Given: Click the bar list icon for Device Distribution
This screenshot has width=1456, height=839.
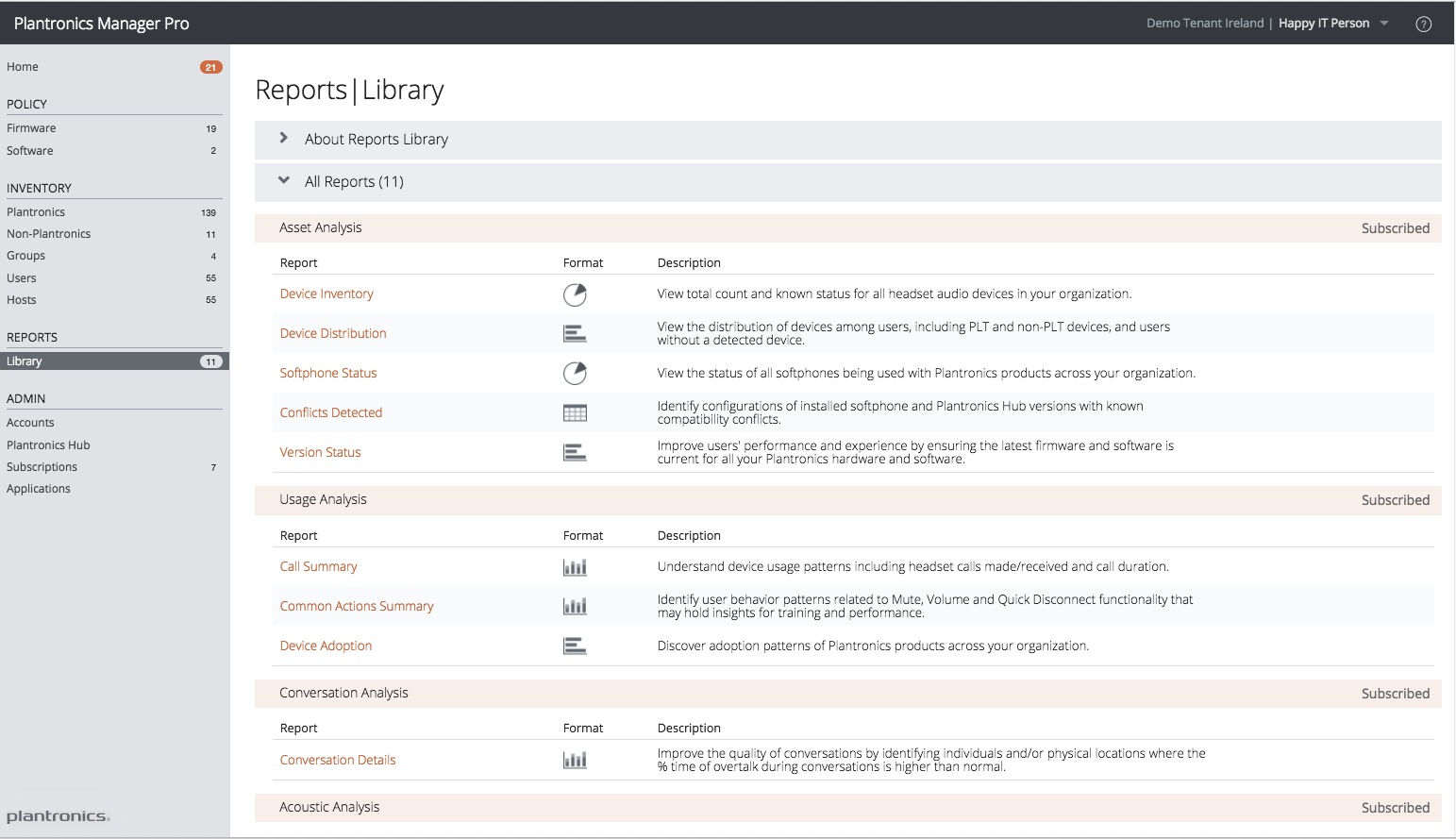Looking at the screenshot, I should [575, 334].
